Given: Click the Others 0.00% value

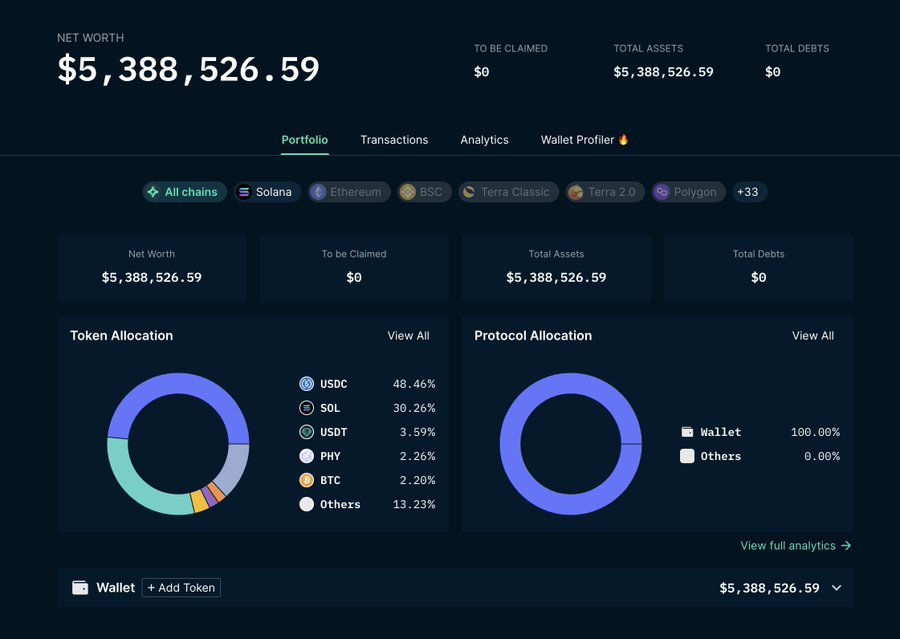Looking at the screenshot, I should [822, 456].
